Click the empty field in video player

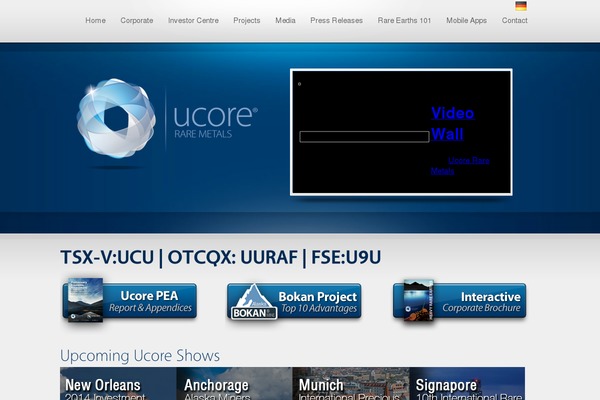pyautogui.click(x=364, y=137)
